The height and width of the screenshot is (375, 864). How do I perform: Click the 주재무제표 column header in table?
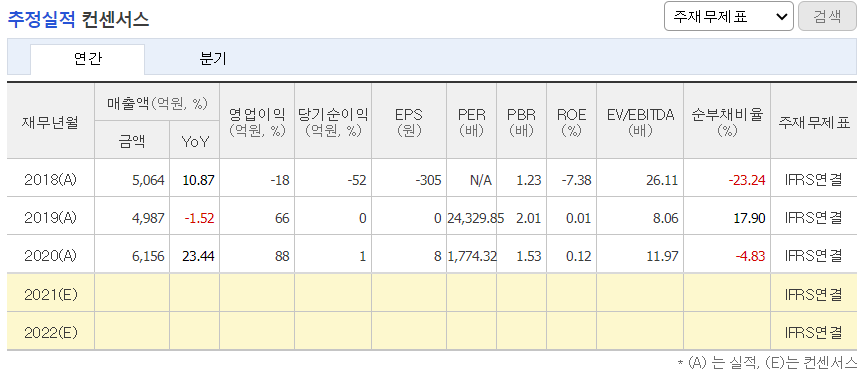[814, 122]
